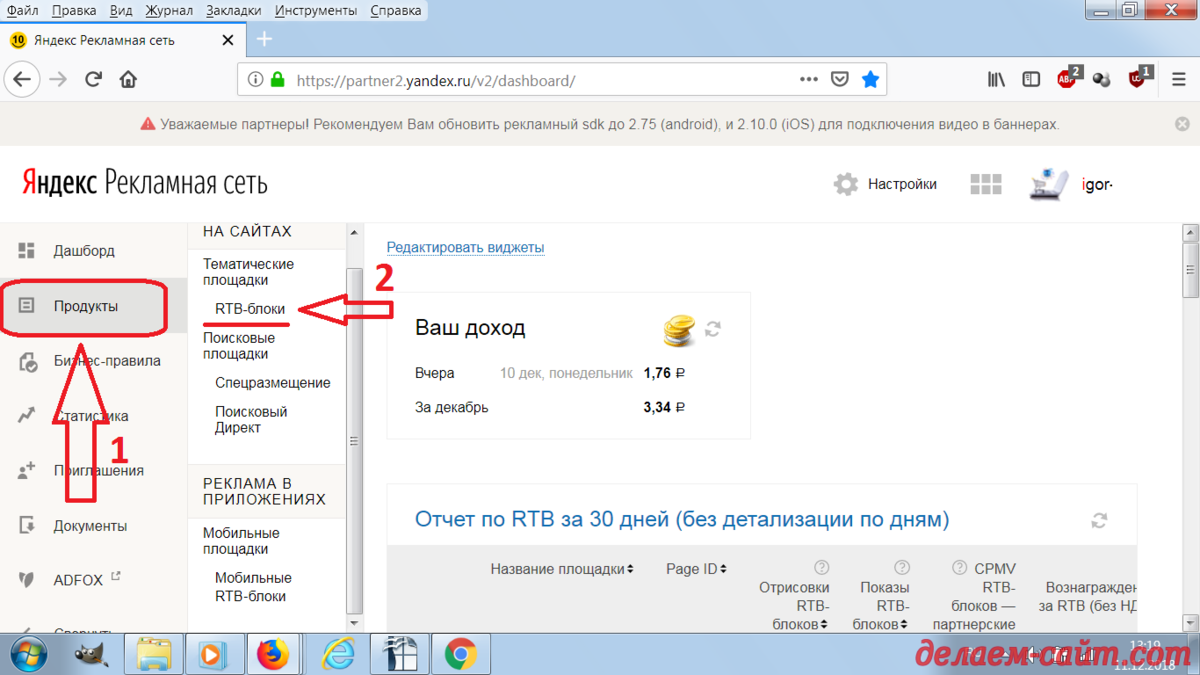Open the Adblock Plus extension icon

click(1068, 80)
